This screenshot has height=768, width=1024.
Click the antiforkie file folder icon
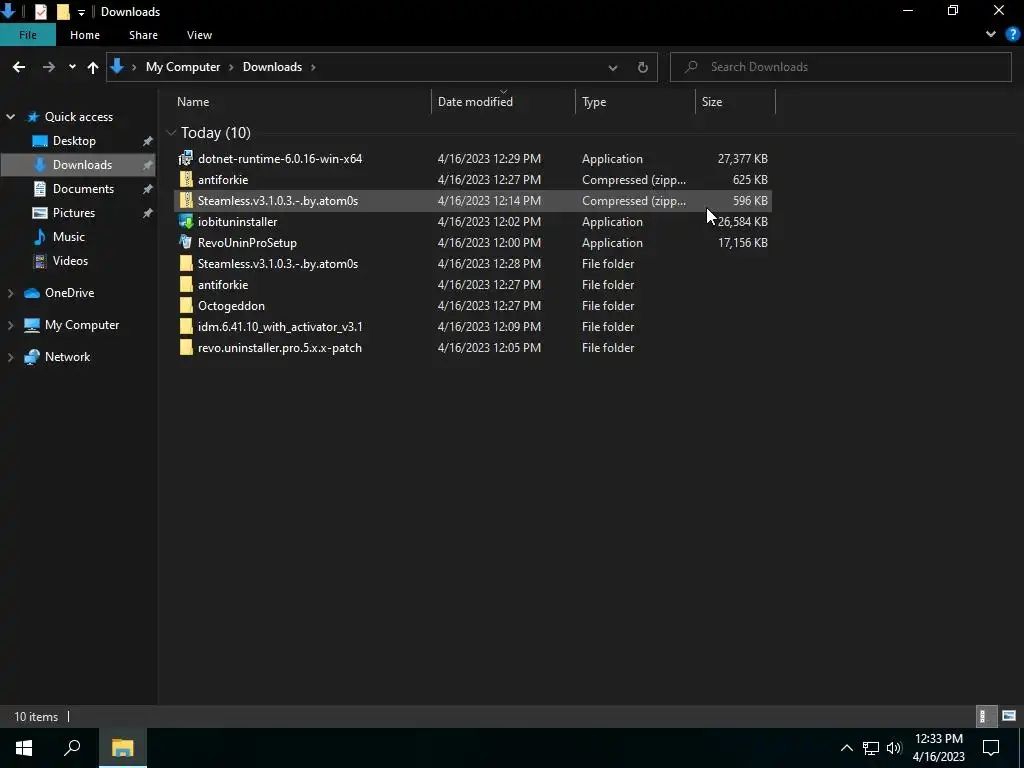point(186,284)
